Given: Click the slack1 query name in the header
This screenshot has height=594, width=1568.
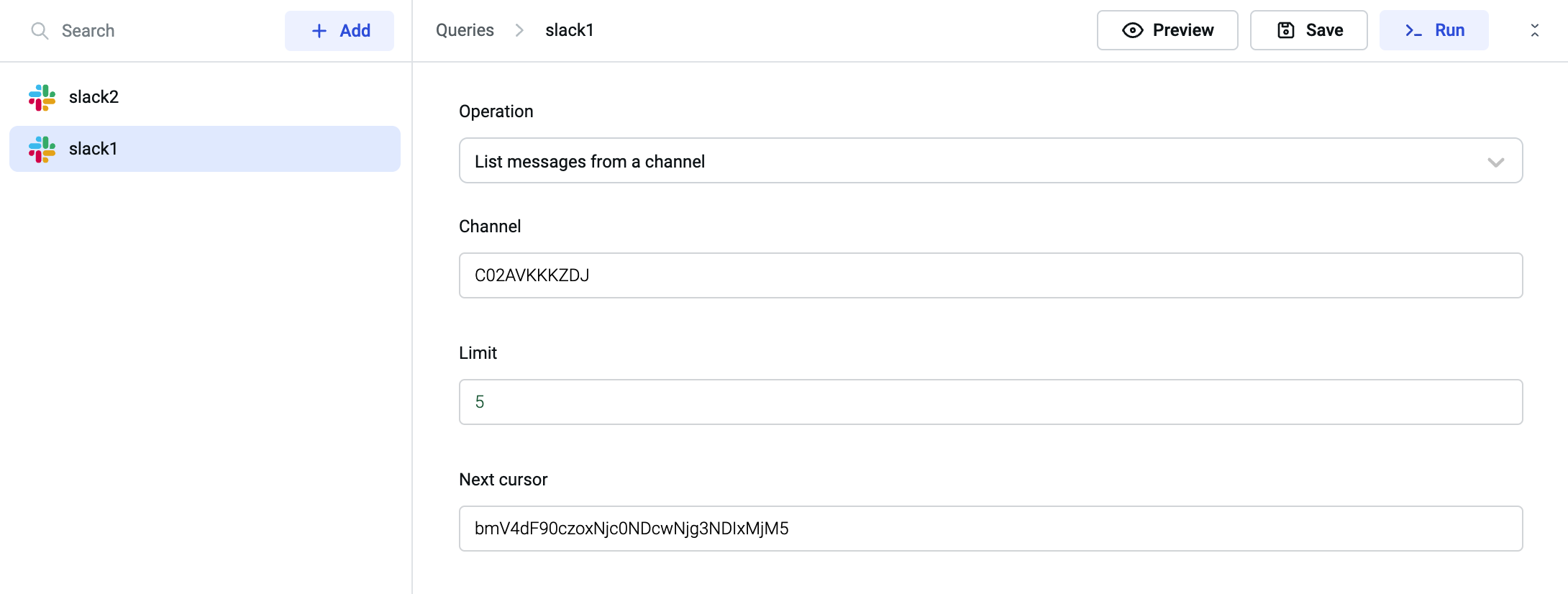Looking at the screenshot, I should (569, 30).
